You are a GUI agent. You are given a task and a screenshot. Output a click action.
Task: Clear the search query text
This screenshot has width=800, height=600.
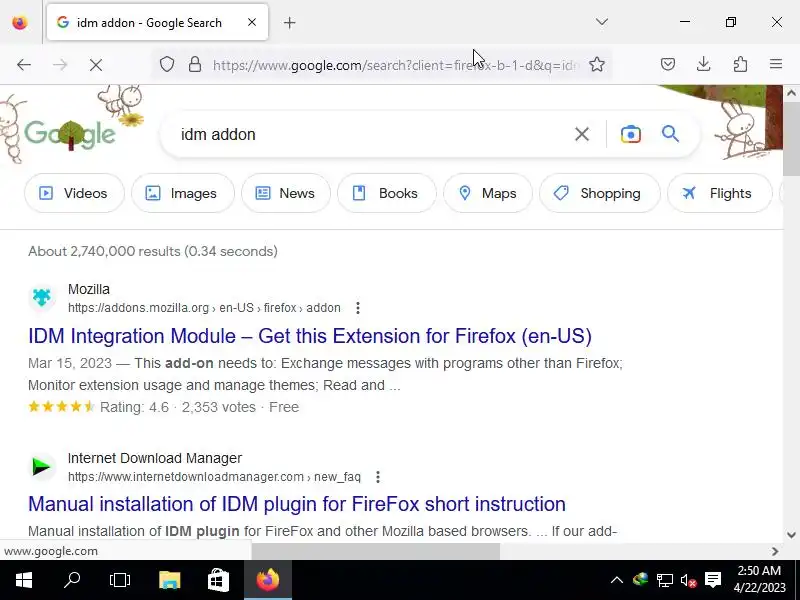pos(582,134)
